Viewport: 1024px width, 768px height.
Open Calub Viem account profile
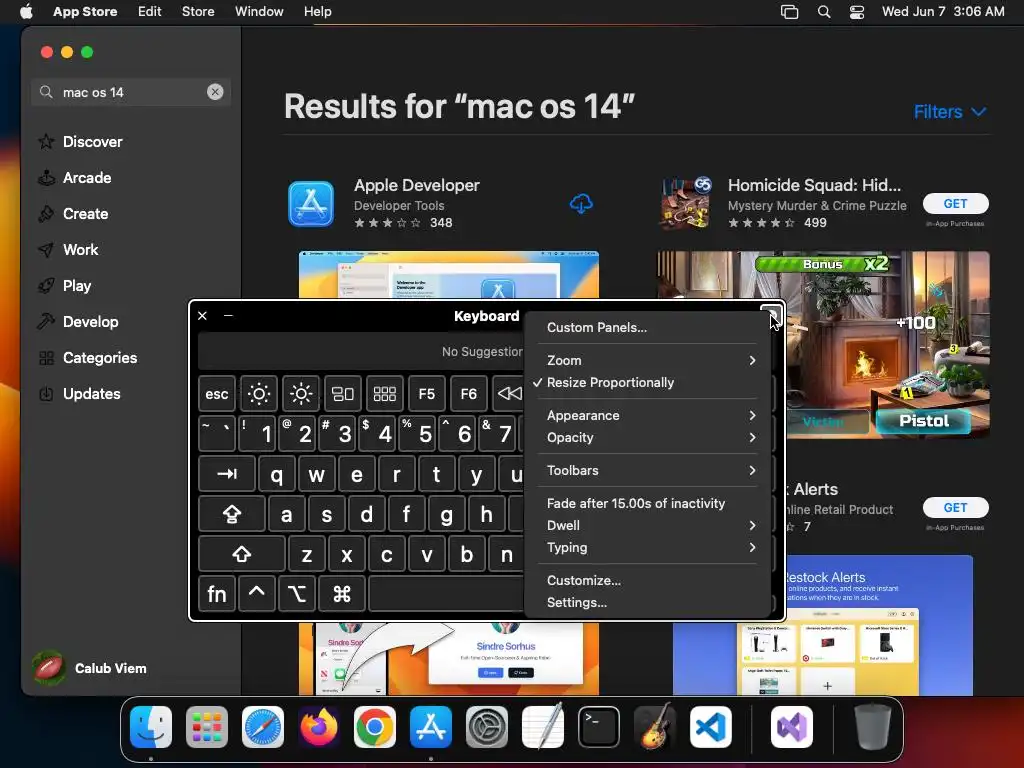tap(90, 668)
